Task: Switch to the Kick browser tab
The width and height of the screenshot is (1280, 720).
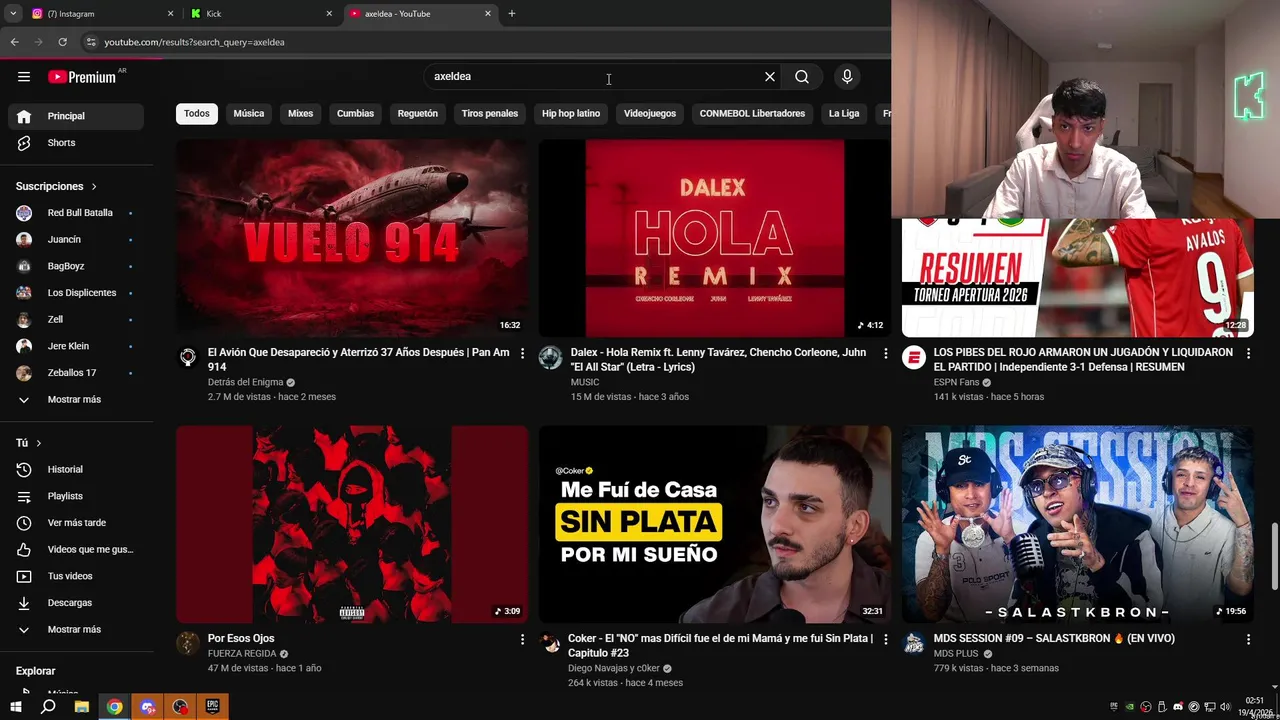Action: [260, 14]
